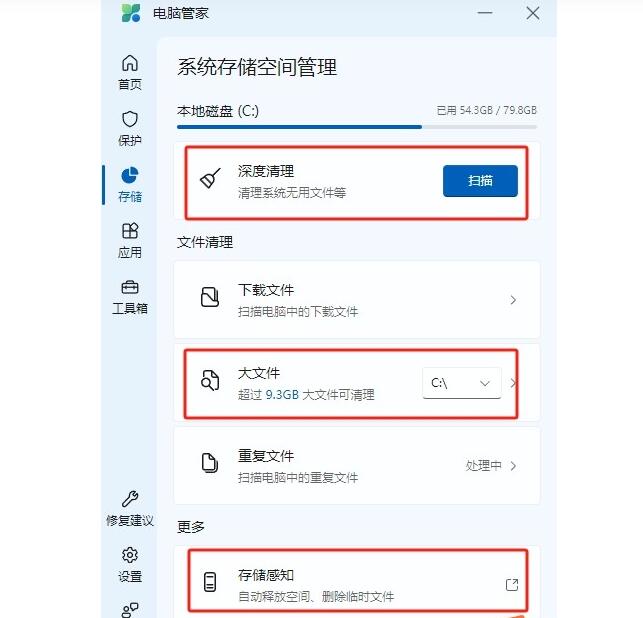
Task: Click the 深度清理 broom icon
Action: (210, 178)
